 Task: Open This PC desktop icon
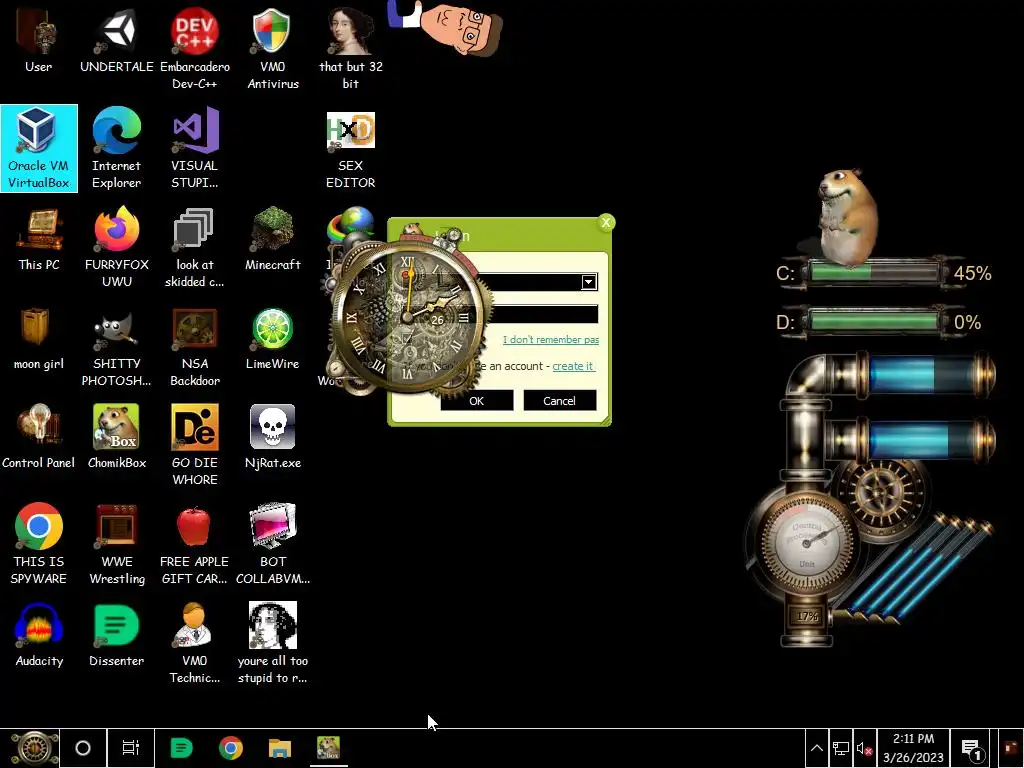tap(39, 239)
